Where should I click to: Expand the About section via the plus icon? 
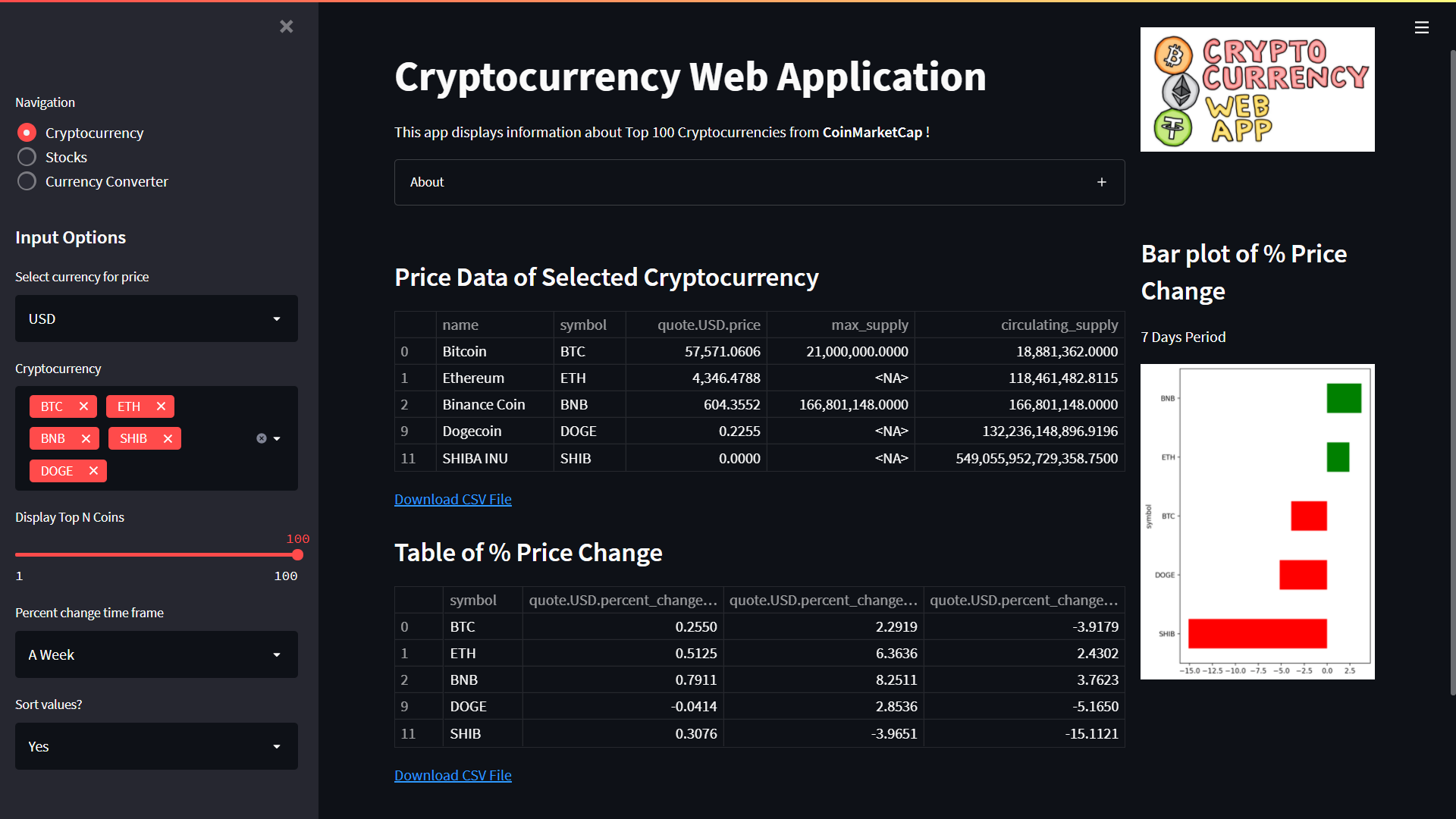[x=1102, y=182]
